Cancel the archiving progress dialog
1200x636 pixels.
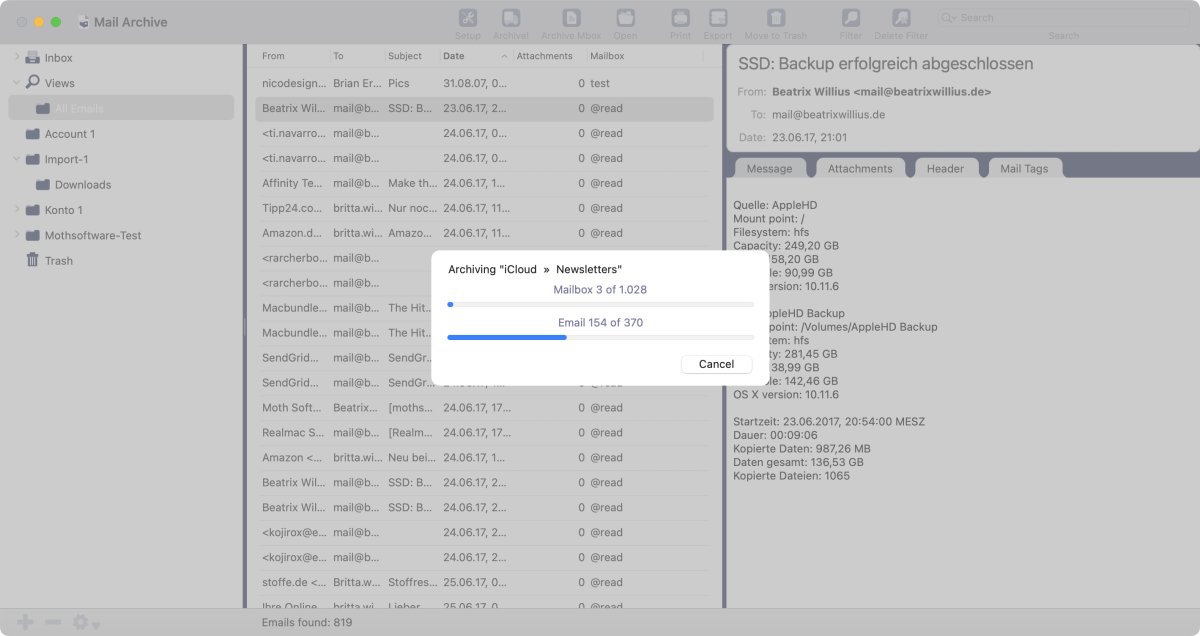point(716,364)
